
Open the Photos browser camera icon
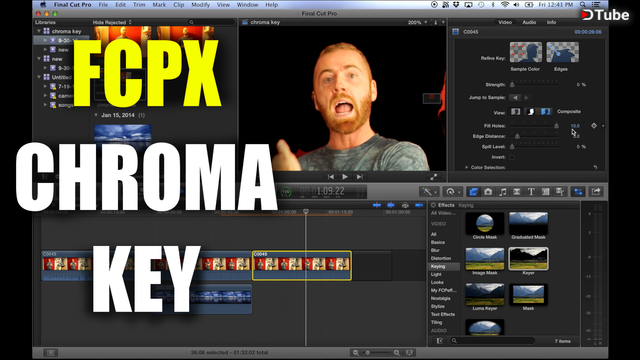488,191
